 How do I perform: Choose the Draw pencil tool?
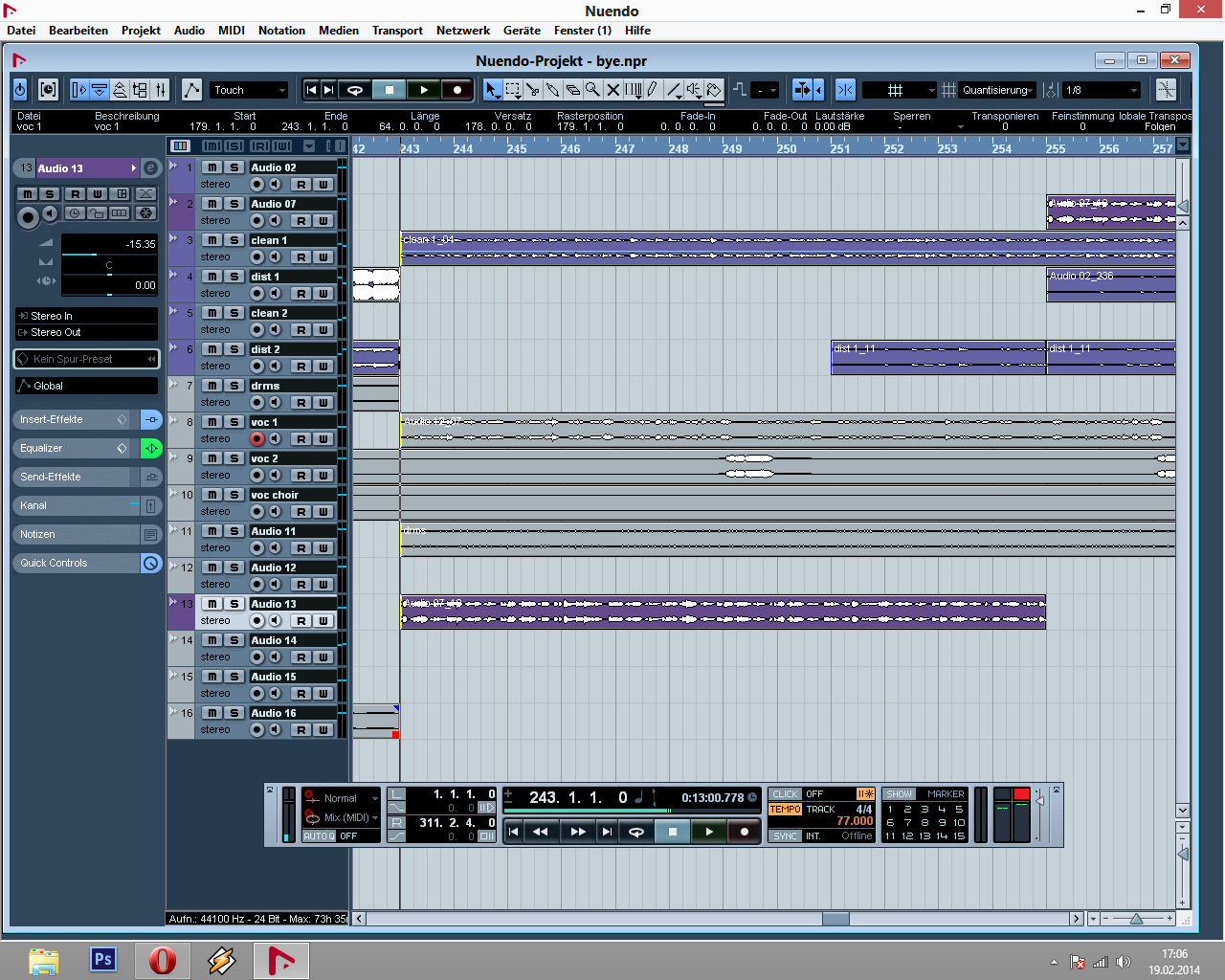[x=653, y=90]
